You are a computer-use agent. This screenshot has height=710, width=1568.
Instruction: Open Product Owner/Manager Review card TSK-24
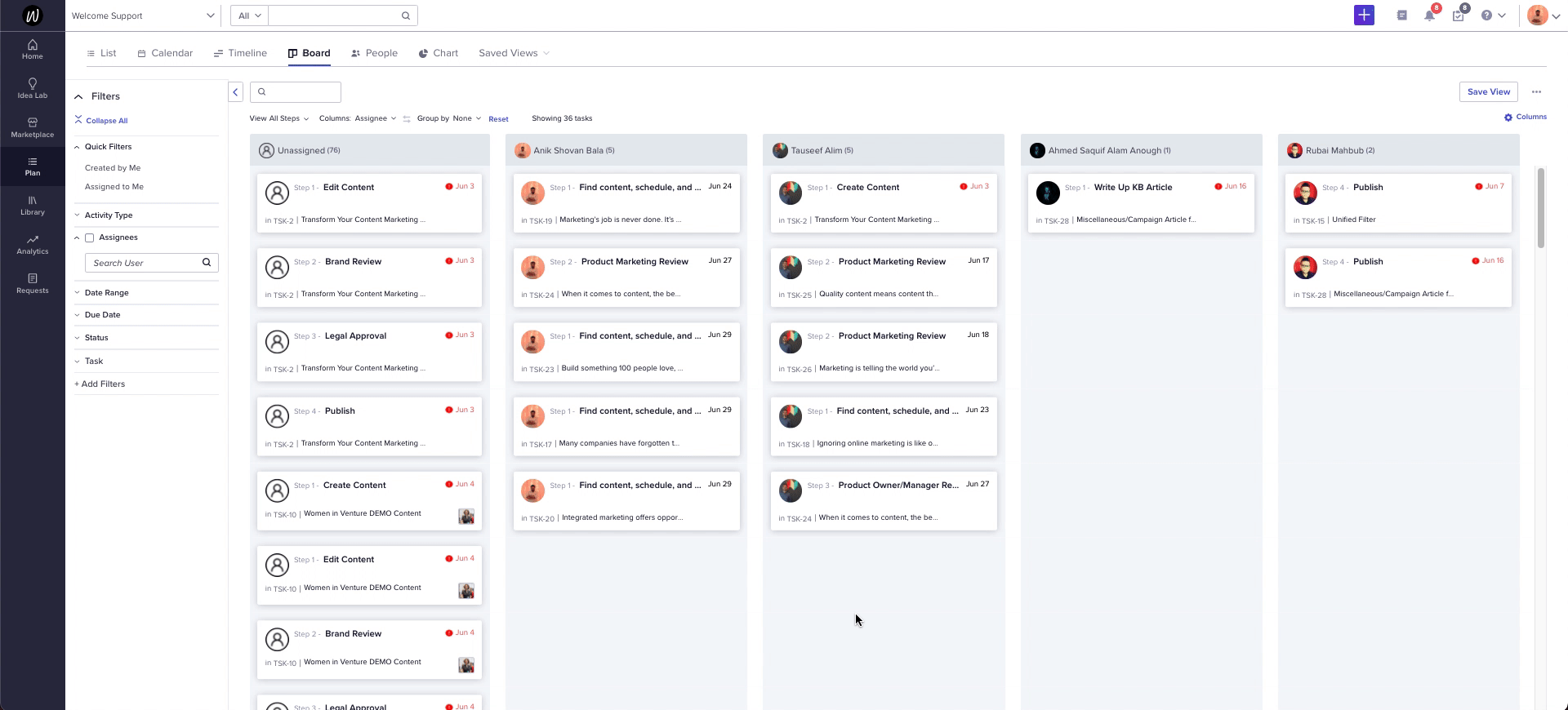pos(884,501)
